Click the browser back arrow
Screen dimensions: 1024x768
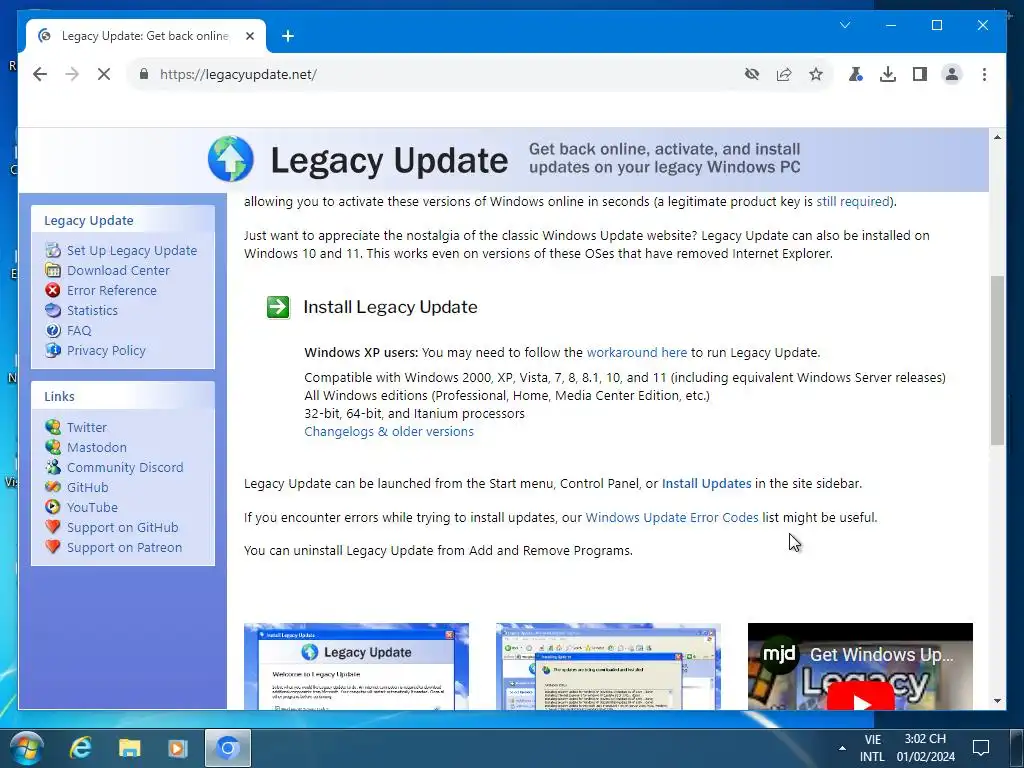click(40, 74)
